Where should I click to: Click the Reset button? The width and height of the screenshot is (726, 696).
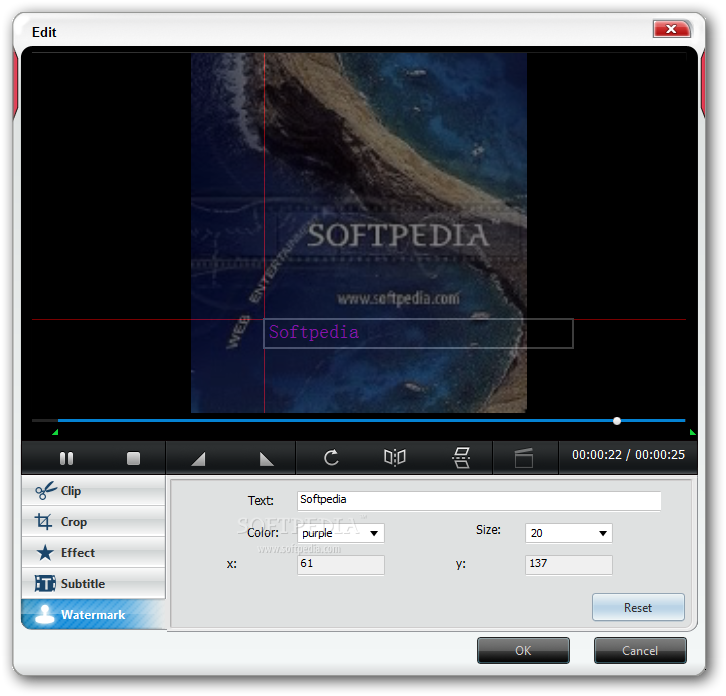[638, 607]
